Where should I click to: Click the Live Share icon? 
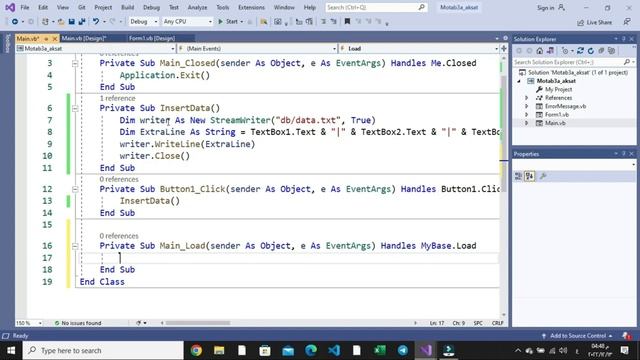click(594, 22)
